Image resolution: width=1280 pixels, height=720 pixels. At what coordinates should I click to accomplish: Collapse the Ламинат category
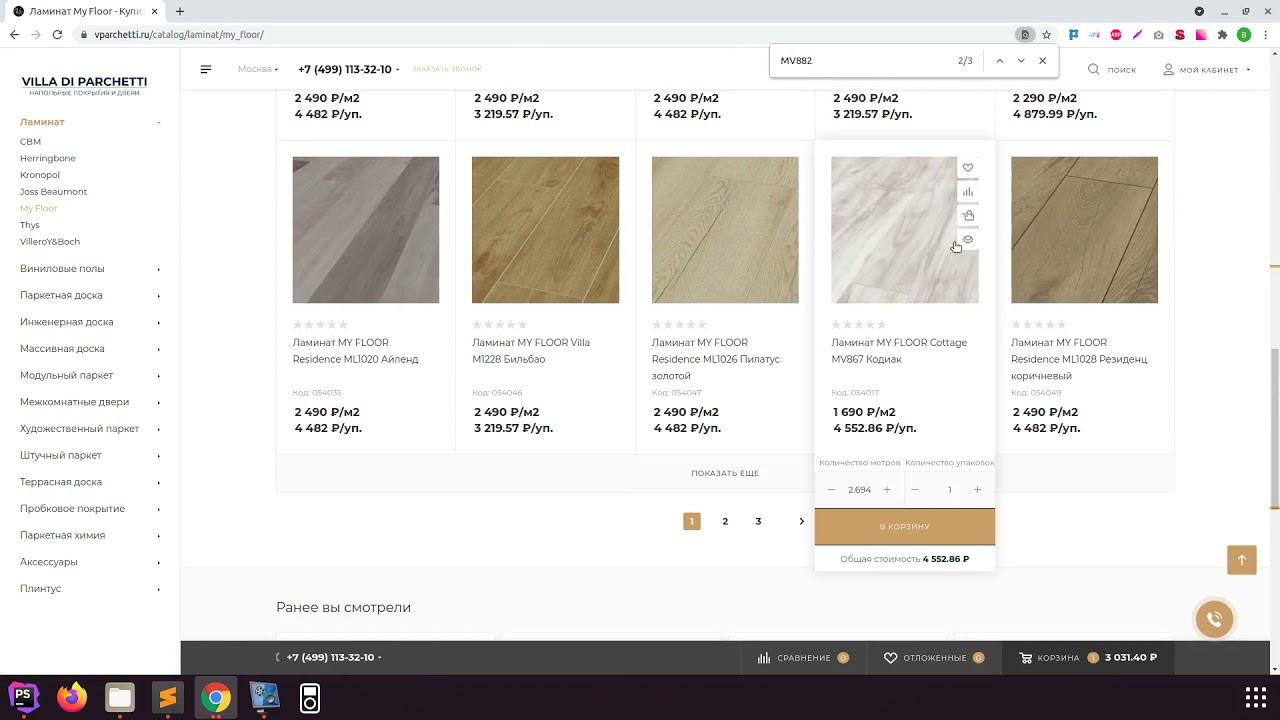click(158, 122)
